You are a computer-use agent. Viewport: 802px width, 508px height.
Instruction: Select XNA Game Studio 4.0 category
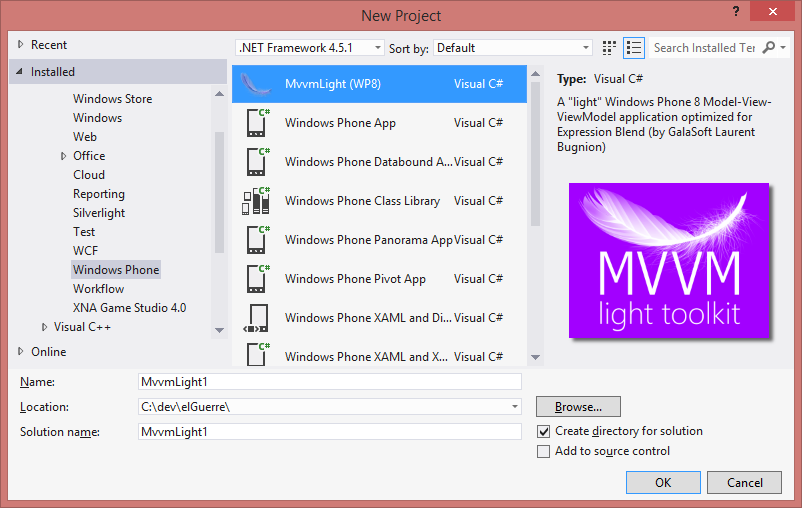click(x=129, y=308)
